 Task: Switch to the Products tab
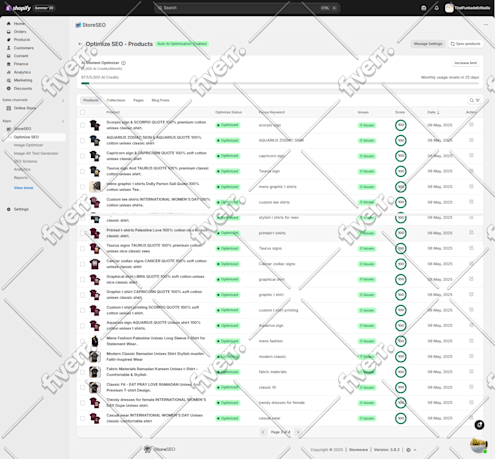pos(91,100)
